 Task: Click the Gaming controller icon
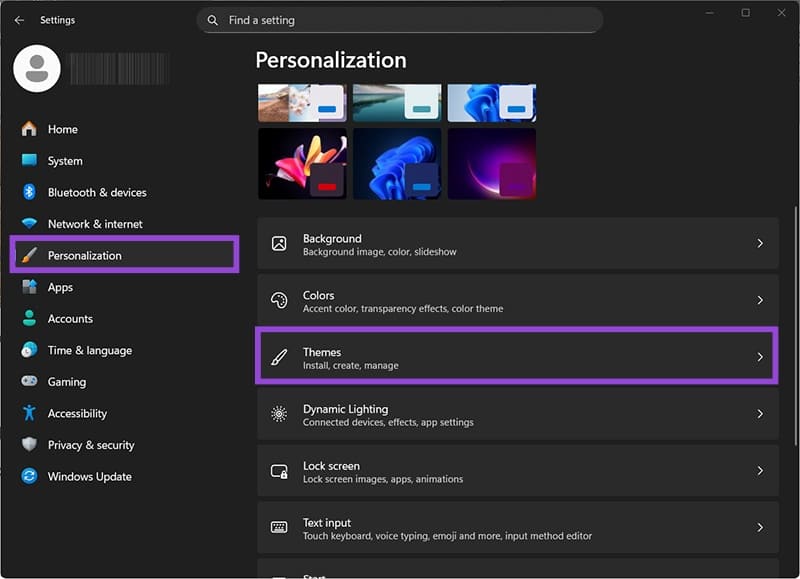(29, 381)
